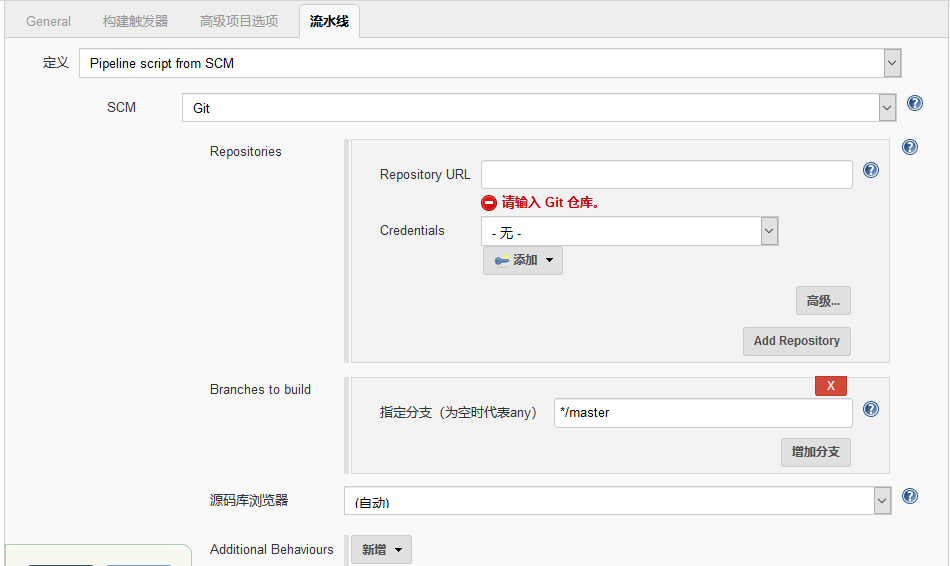Switch to the General tab
Screen dimensions: 950x566
pyautogui.click(x=48, y=21)
